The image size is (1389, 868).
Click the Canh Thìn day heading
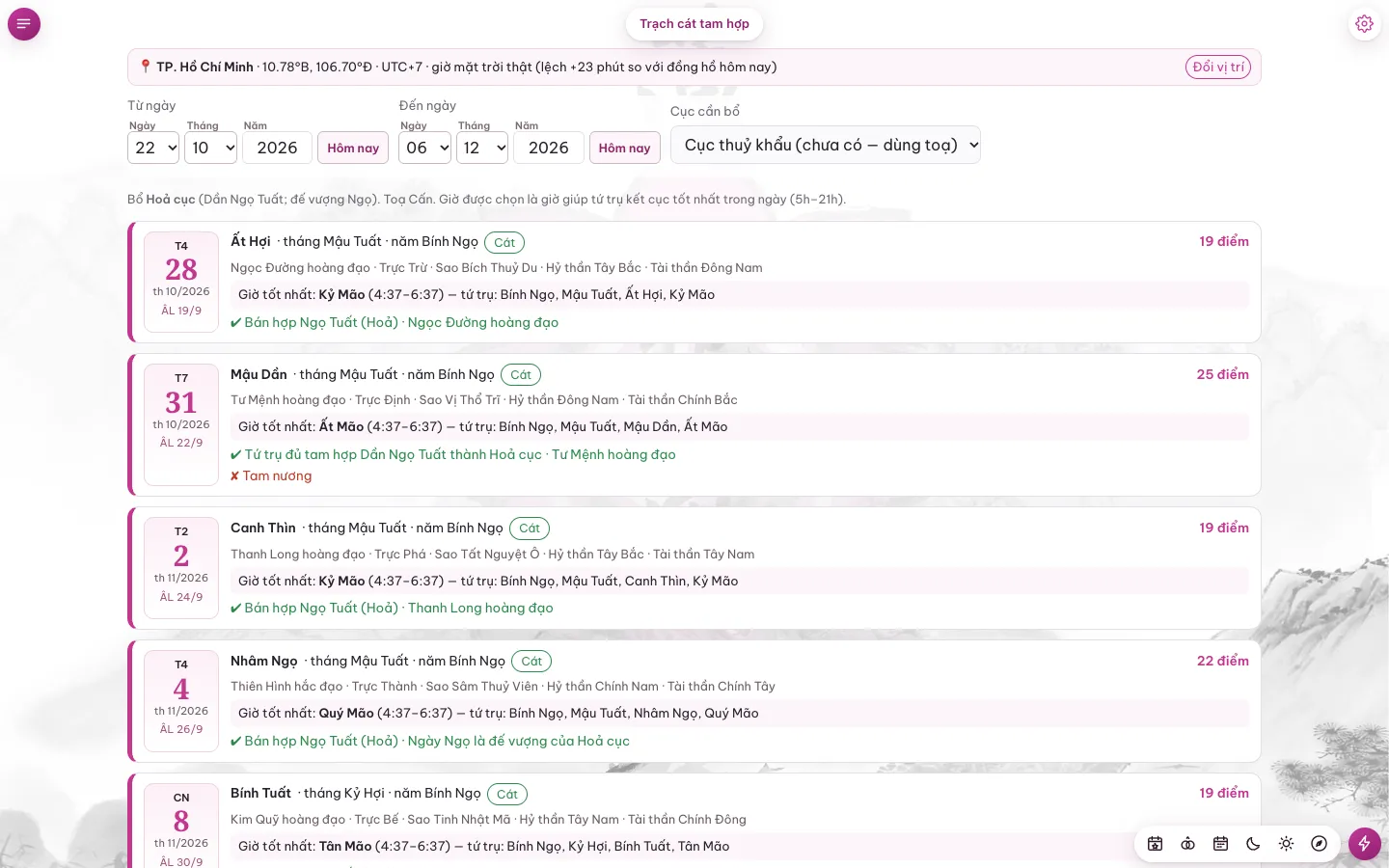point(263,528)
